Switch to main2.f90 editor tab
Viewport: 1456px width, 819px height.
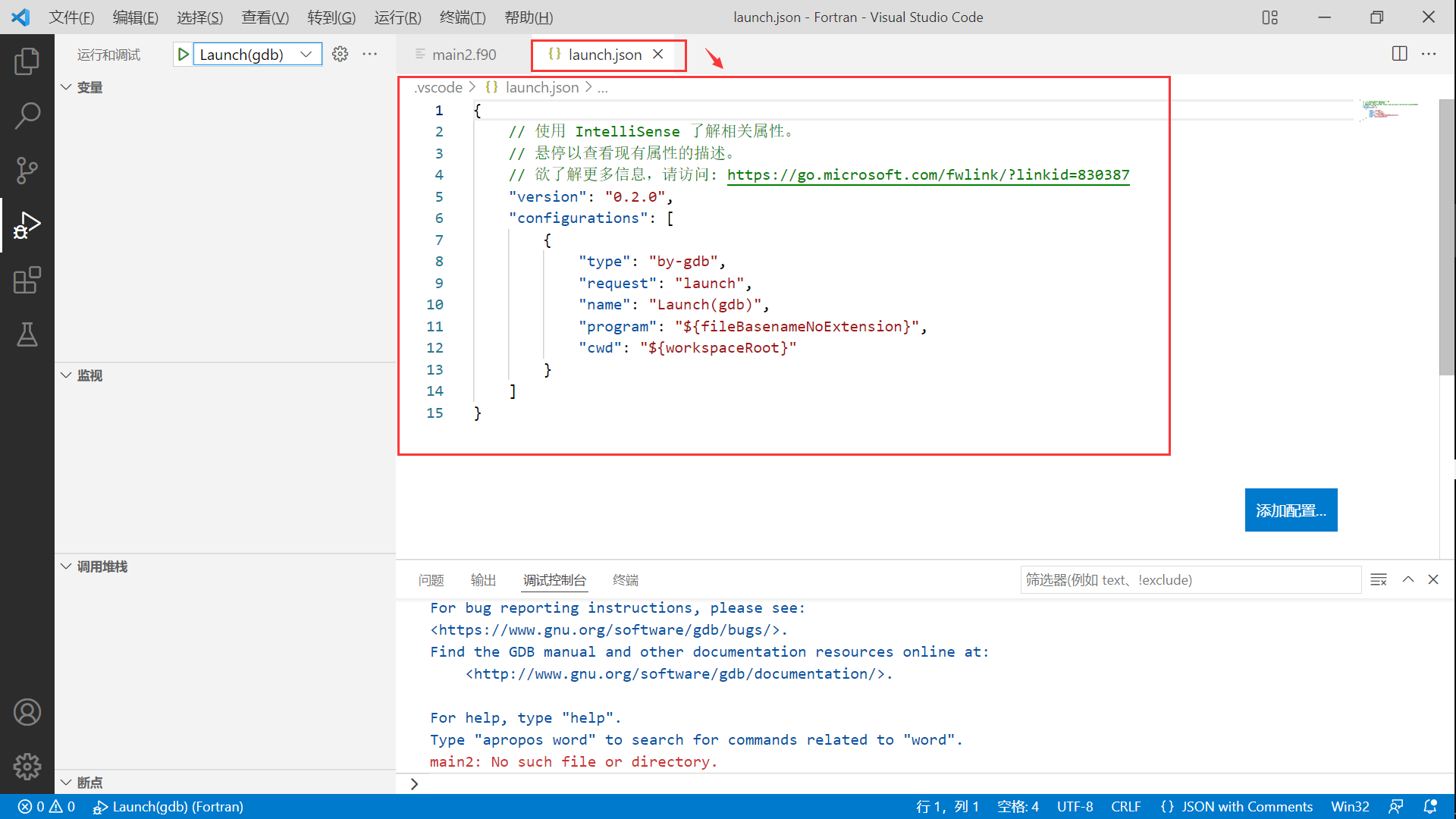pyautogui.click(x=463, y=55)
